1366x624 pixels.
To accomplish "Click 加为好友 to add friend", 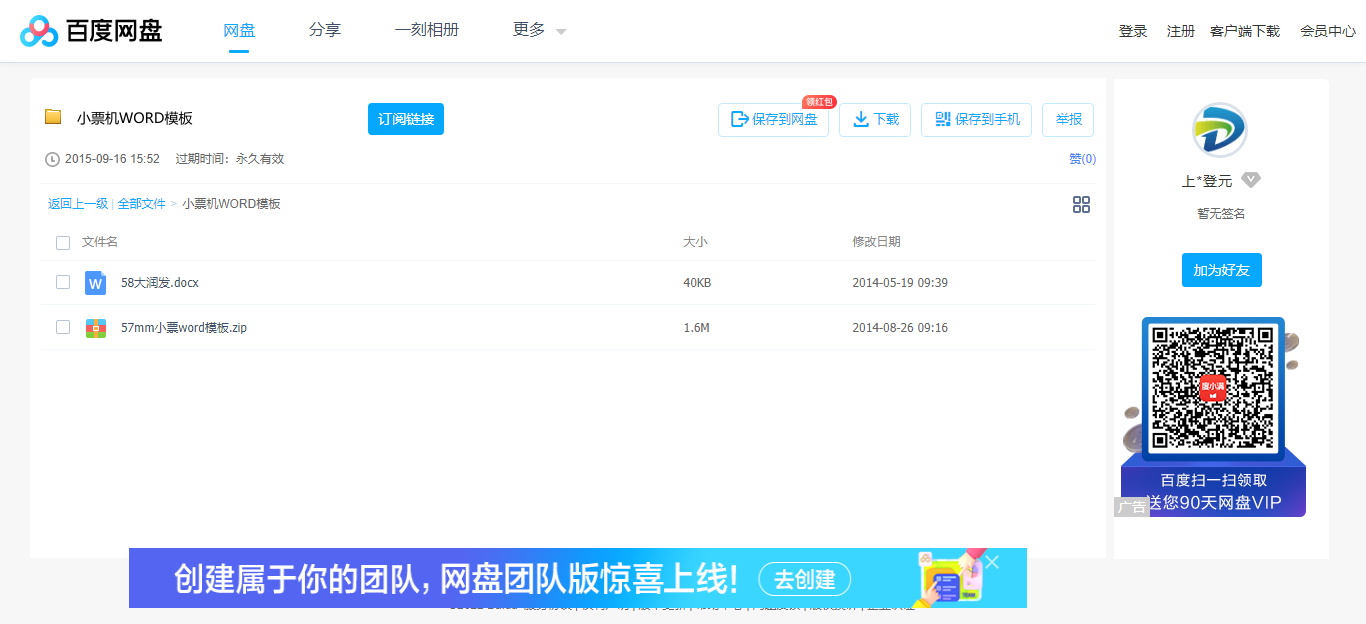I will coord(1221,270).
